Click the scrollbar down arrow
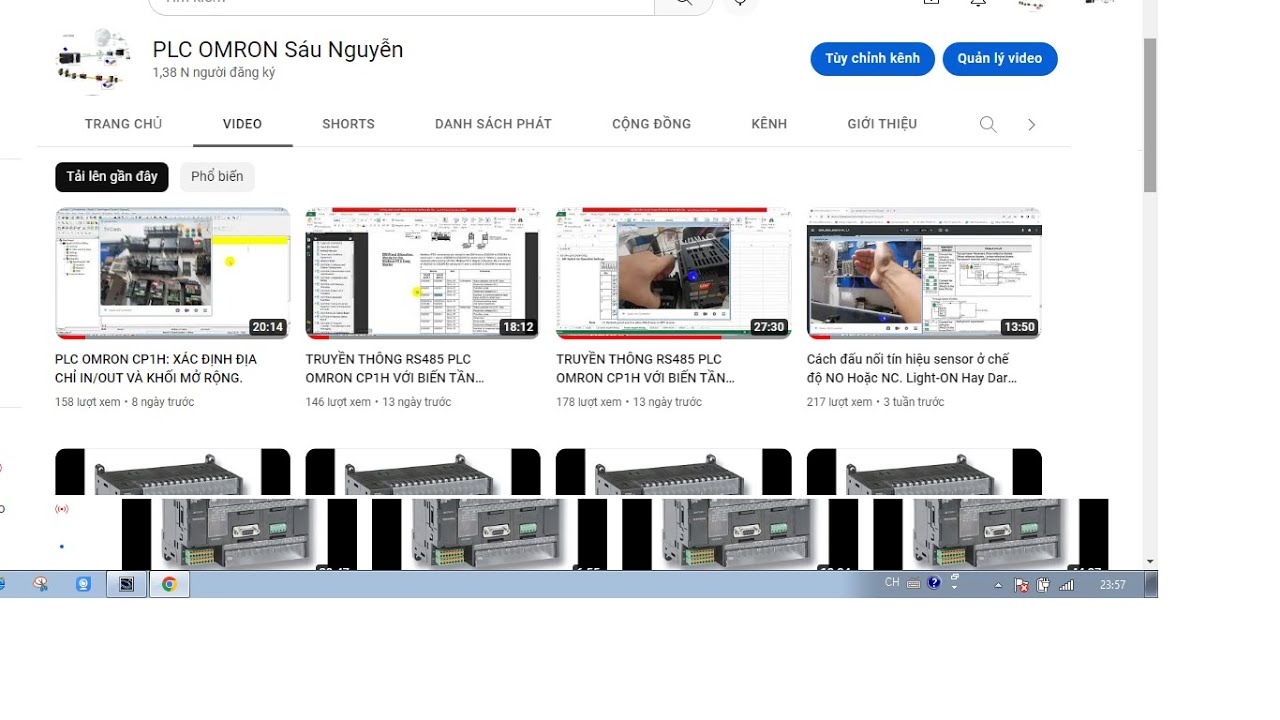 [1150, 562]
